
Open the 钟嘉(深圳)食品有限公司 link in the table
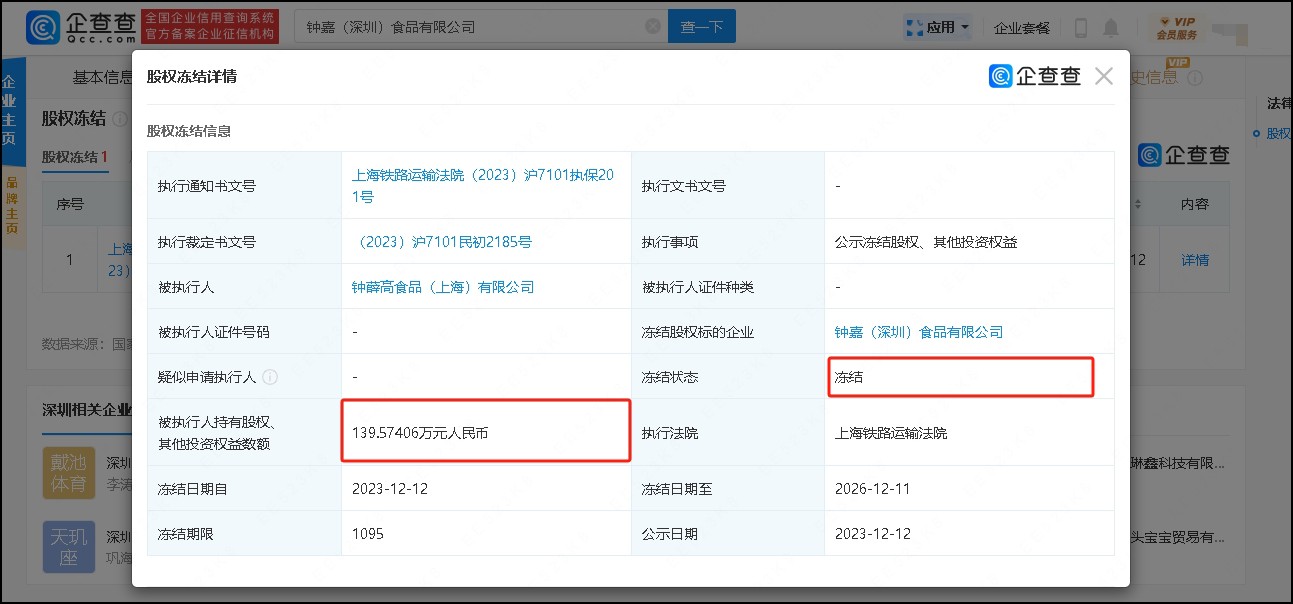(x=918, y=332)
